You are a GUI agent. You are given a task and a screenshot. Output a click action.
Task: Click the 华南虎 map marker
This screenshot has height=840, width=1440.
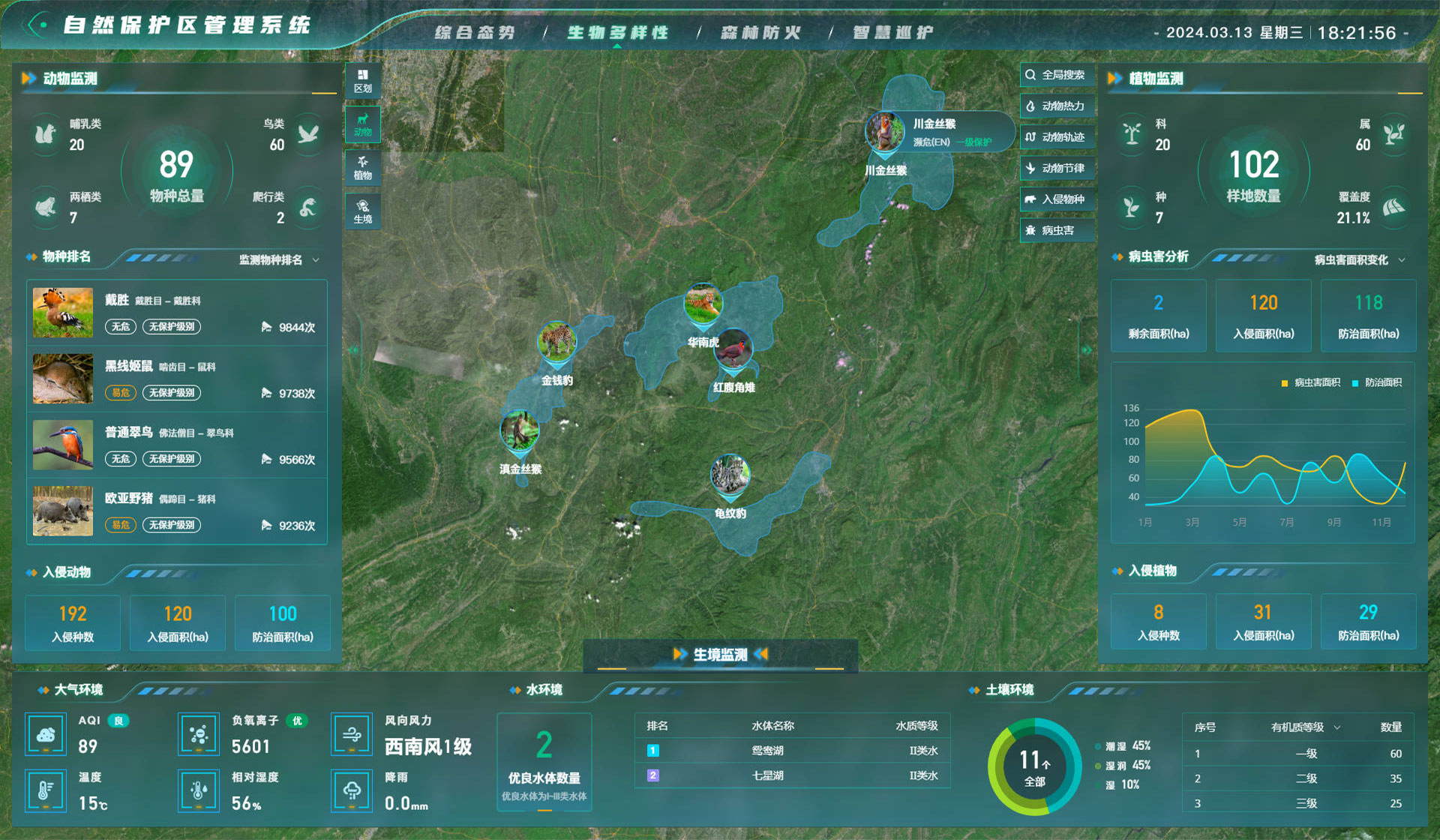point(703,304)
